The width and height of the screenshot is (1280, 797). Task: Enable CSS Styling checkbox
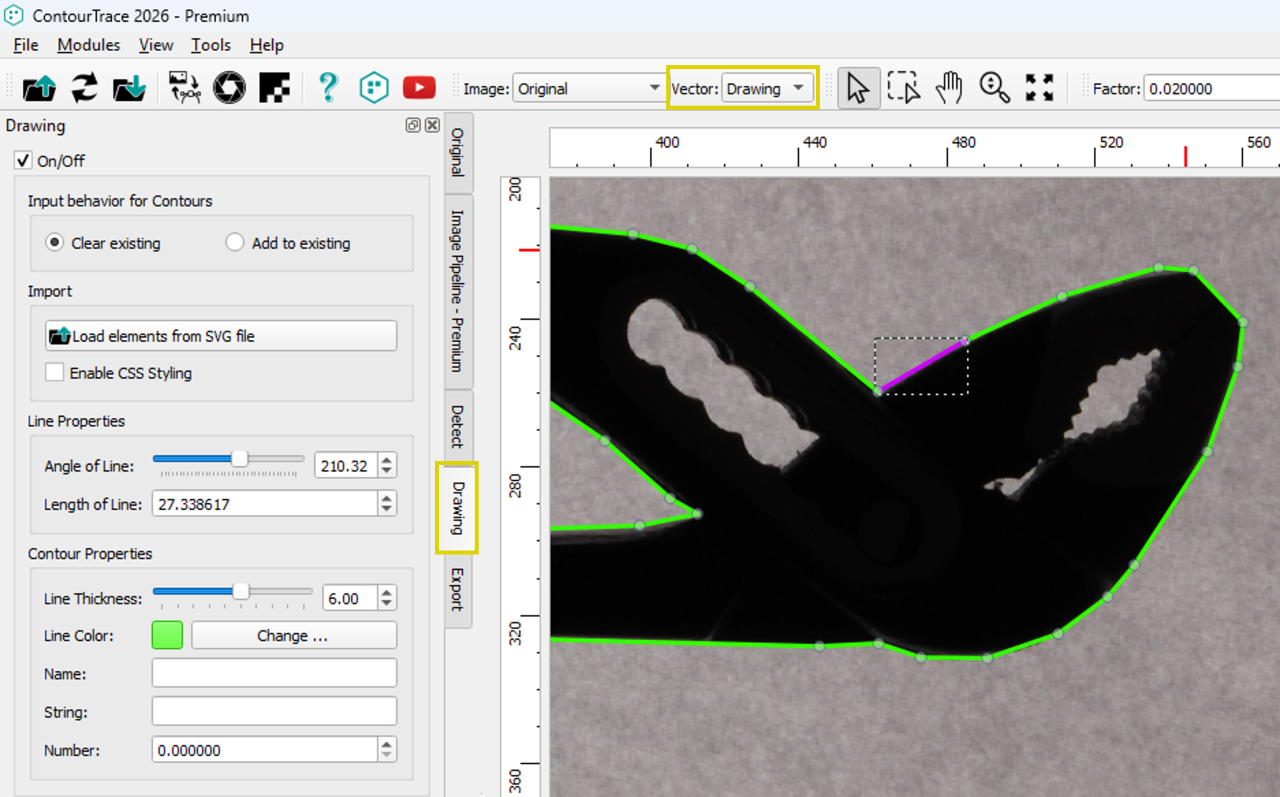(x=54, y=373)
